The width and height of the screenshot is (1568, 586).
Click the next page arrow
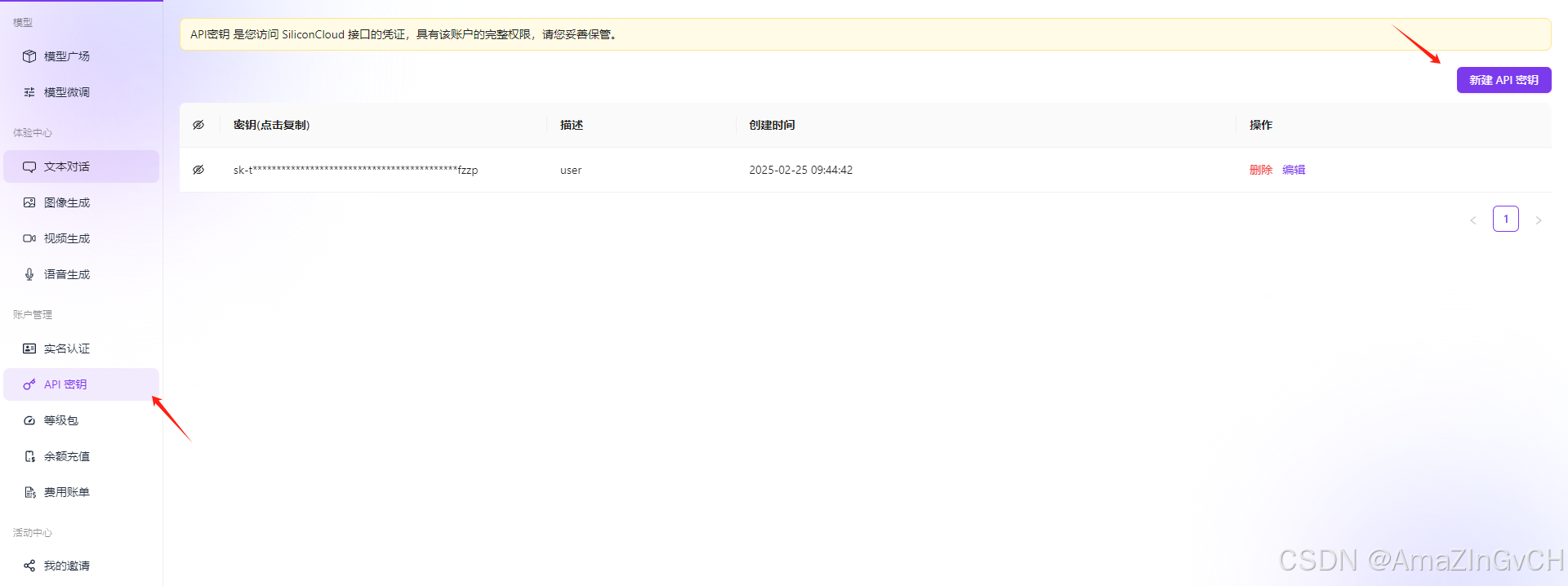1539,220
